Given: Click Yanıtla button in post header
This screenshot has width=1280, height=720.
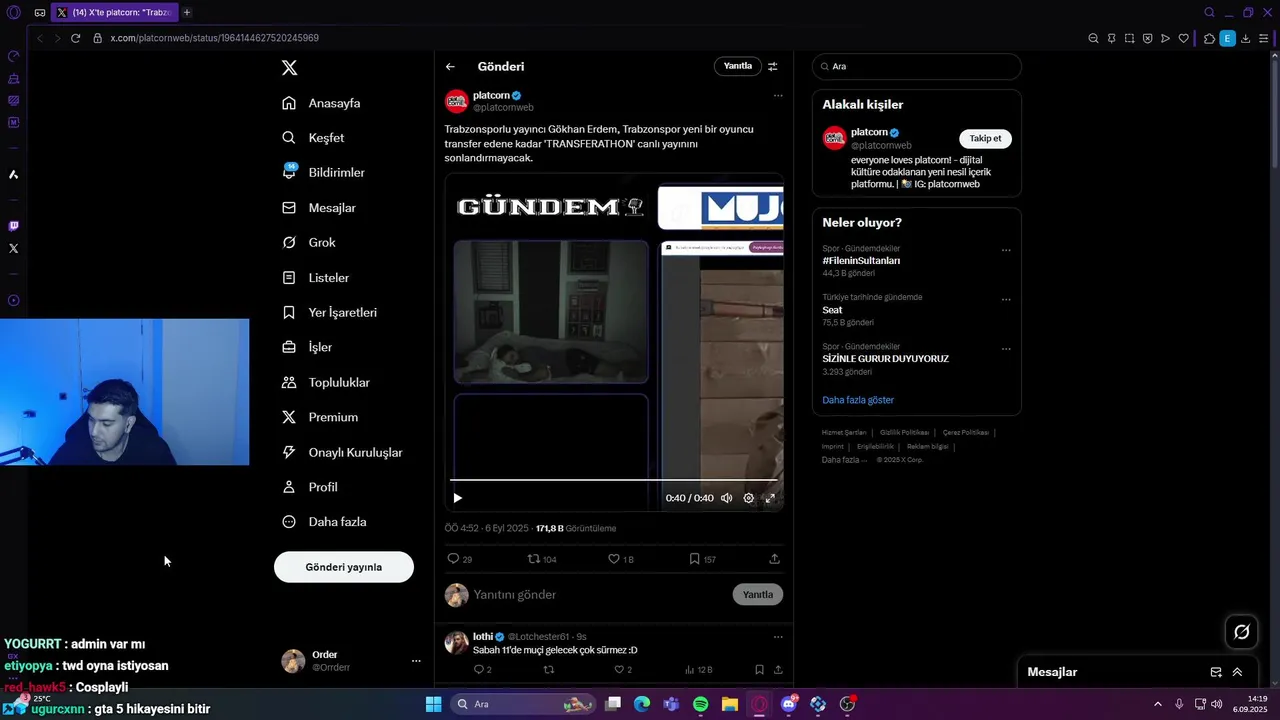Looking at the screenshot, I should click(738, 66).
